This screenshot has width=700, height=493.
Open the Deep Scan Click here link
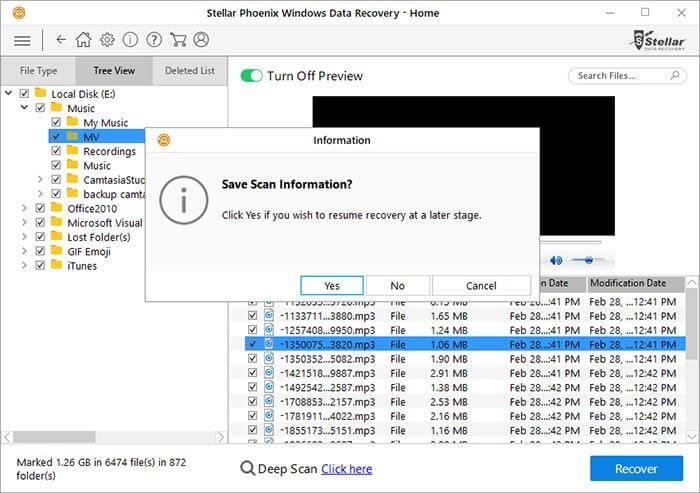[x=346, y=469]
